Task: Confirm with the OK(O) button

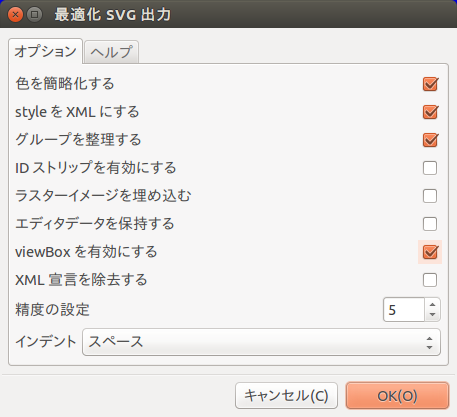Action: pyautogui.click(x=397, y=396)
